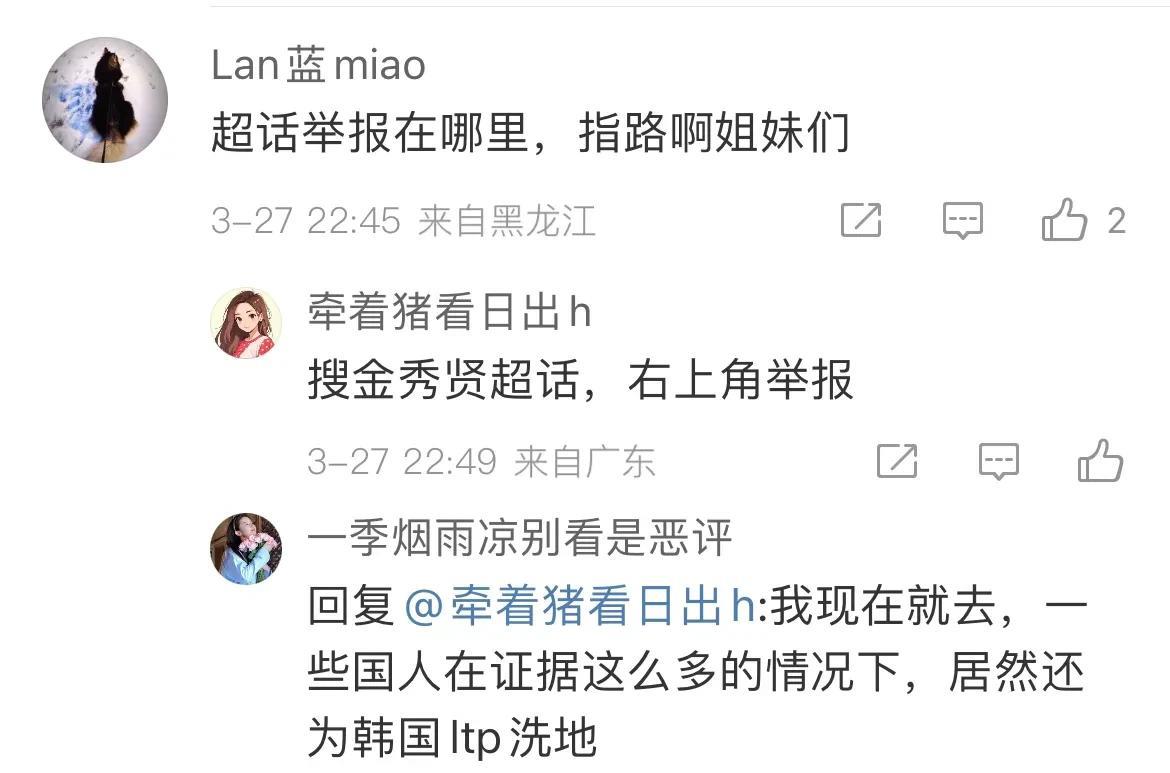Forward the reply by 牵着猪看日出h
1170x773 pixels.
897,460
